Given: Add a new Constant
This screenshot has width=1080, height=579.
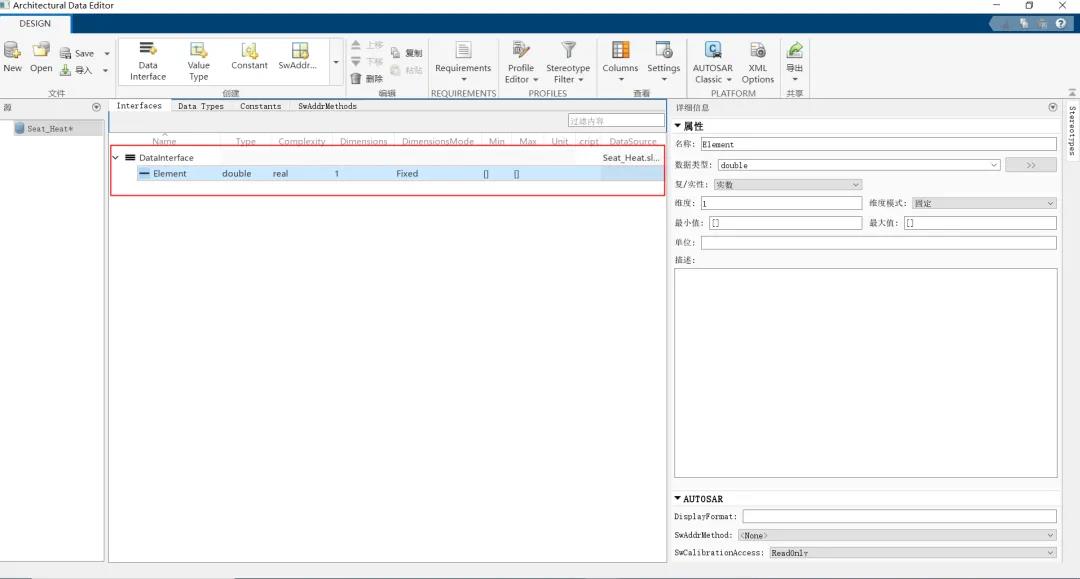Looking at the screenshot, I should tap(249, 56).
